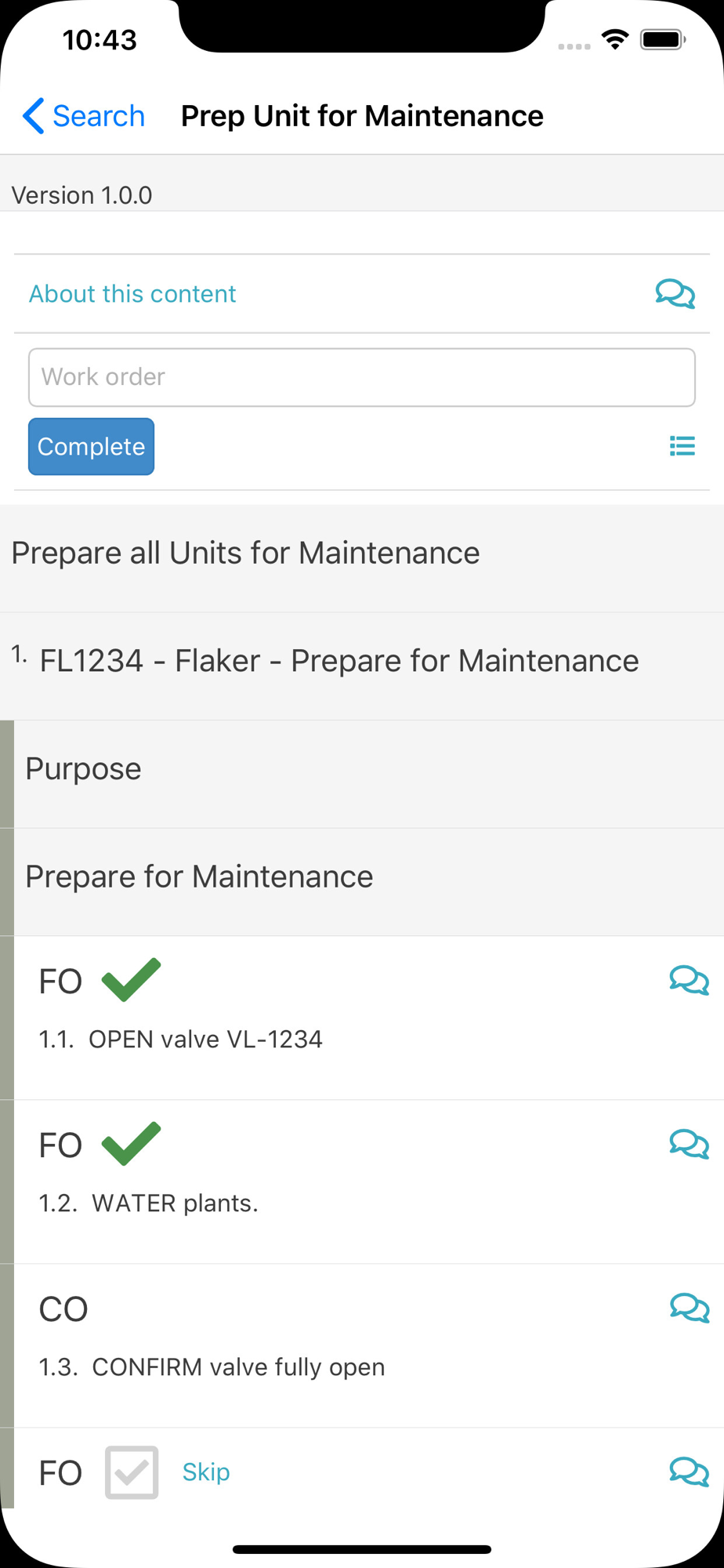
Task: Skip the unchecked FO step
Action: click(x=206, y=1472)
